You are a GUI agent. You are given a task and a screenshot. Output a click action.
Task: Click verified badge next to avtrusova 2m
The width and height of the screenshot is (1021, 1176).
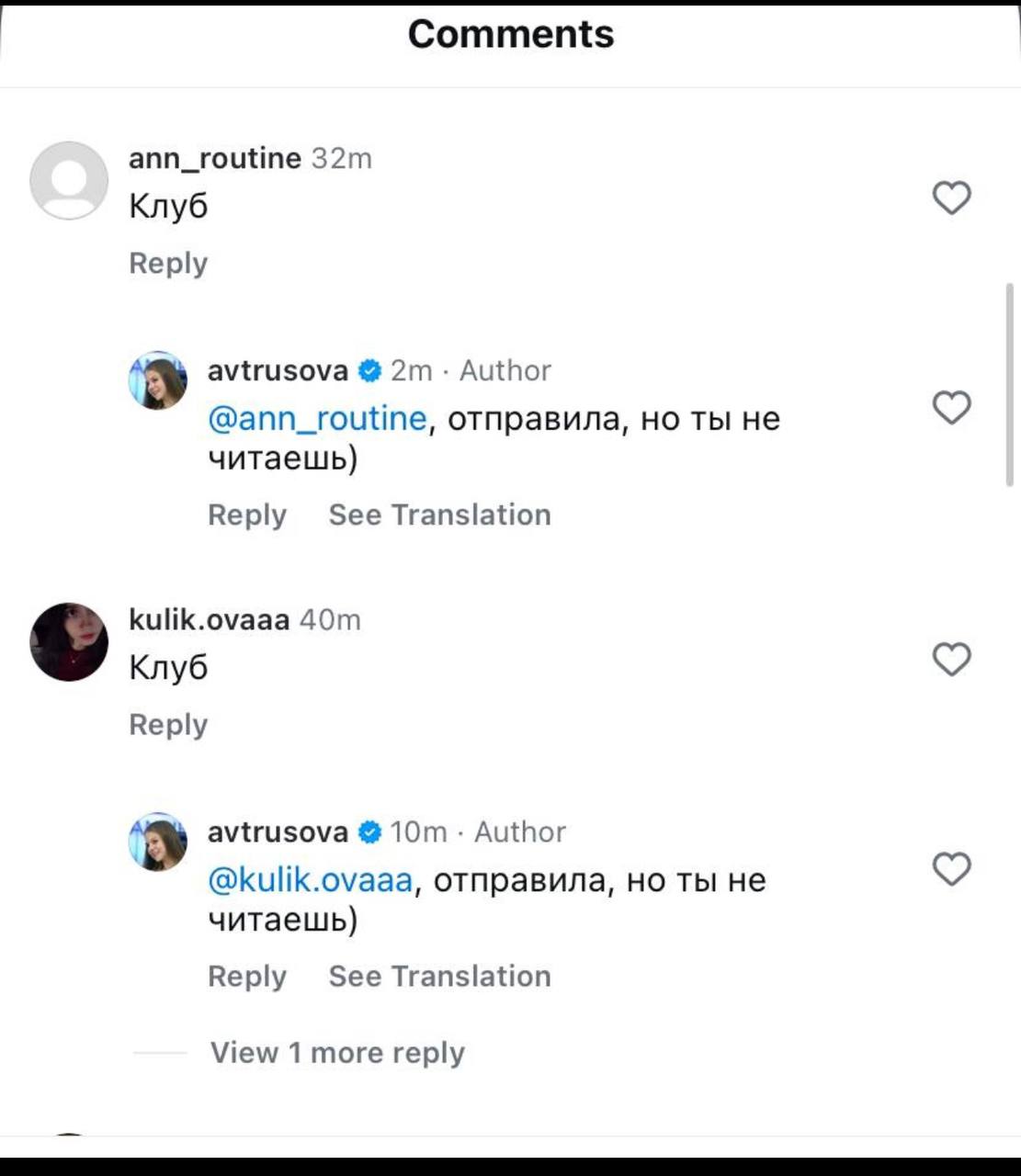369,371
